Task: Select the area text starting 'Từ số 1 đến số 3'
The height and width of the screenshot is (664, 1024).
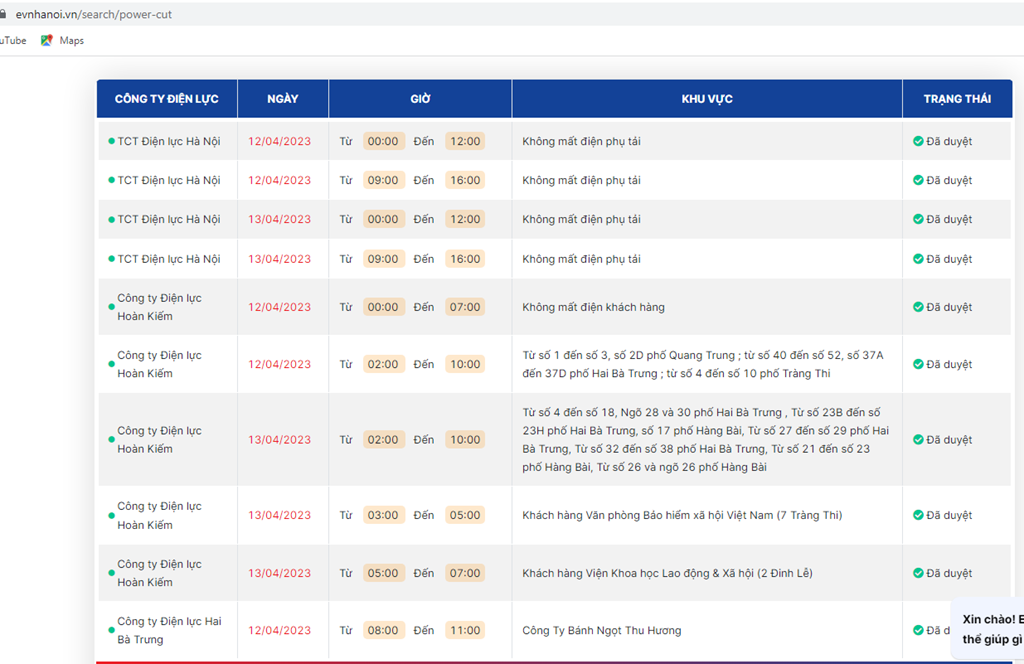Action: pos(703,364)
